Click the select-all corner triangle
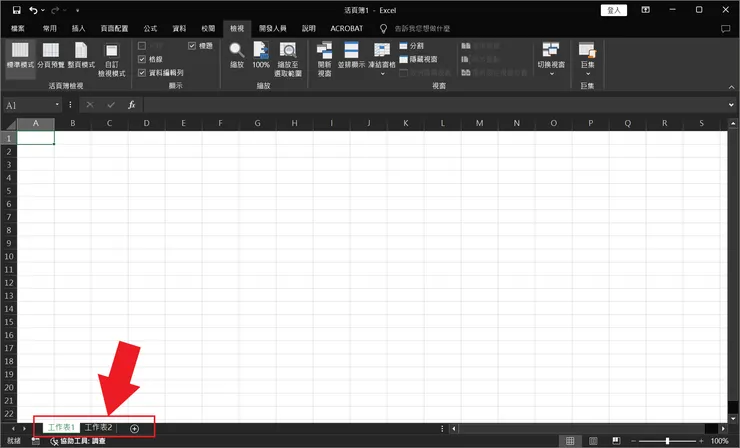 click(9, 124)
